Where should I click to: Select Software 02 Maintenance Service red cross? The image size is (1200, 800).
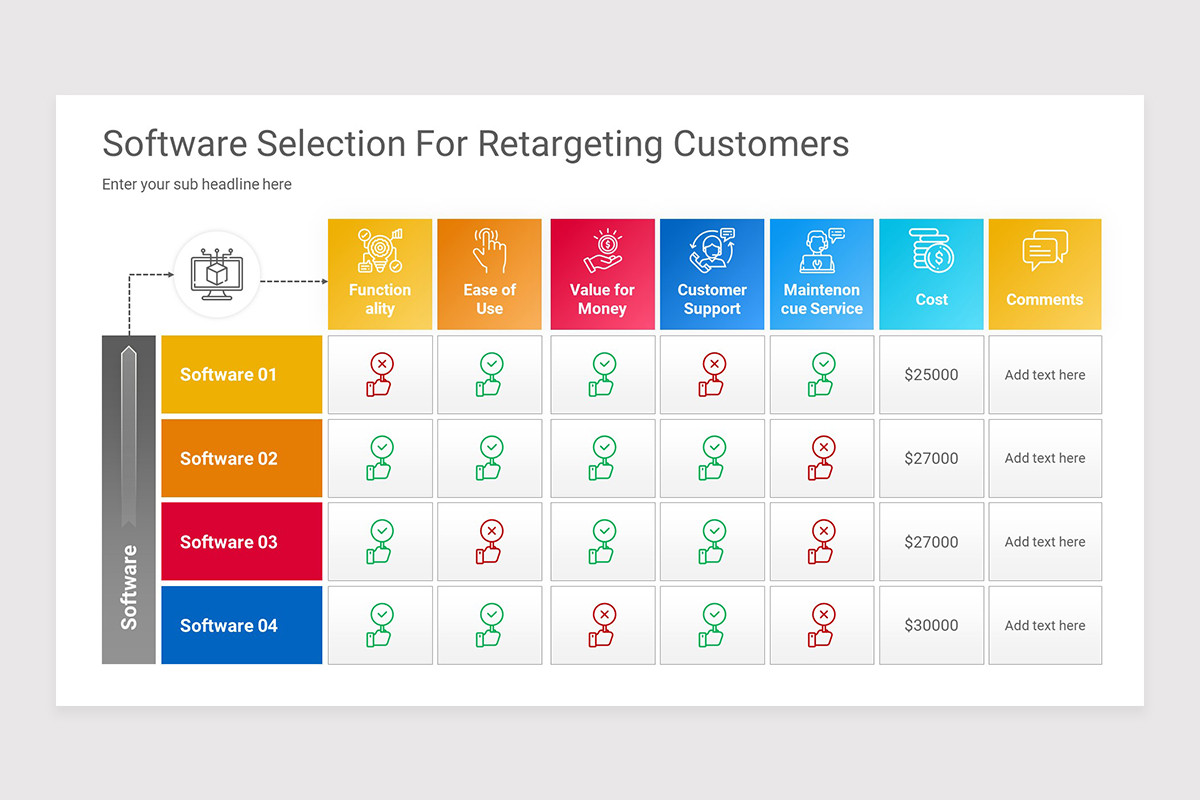822,458
